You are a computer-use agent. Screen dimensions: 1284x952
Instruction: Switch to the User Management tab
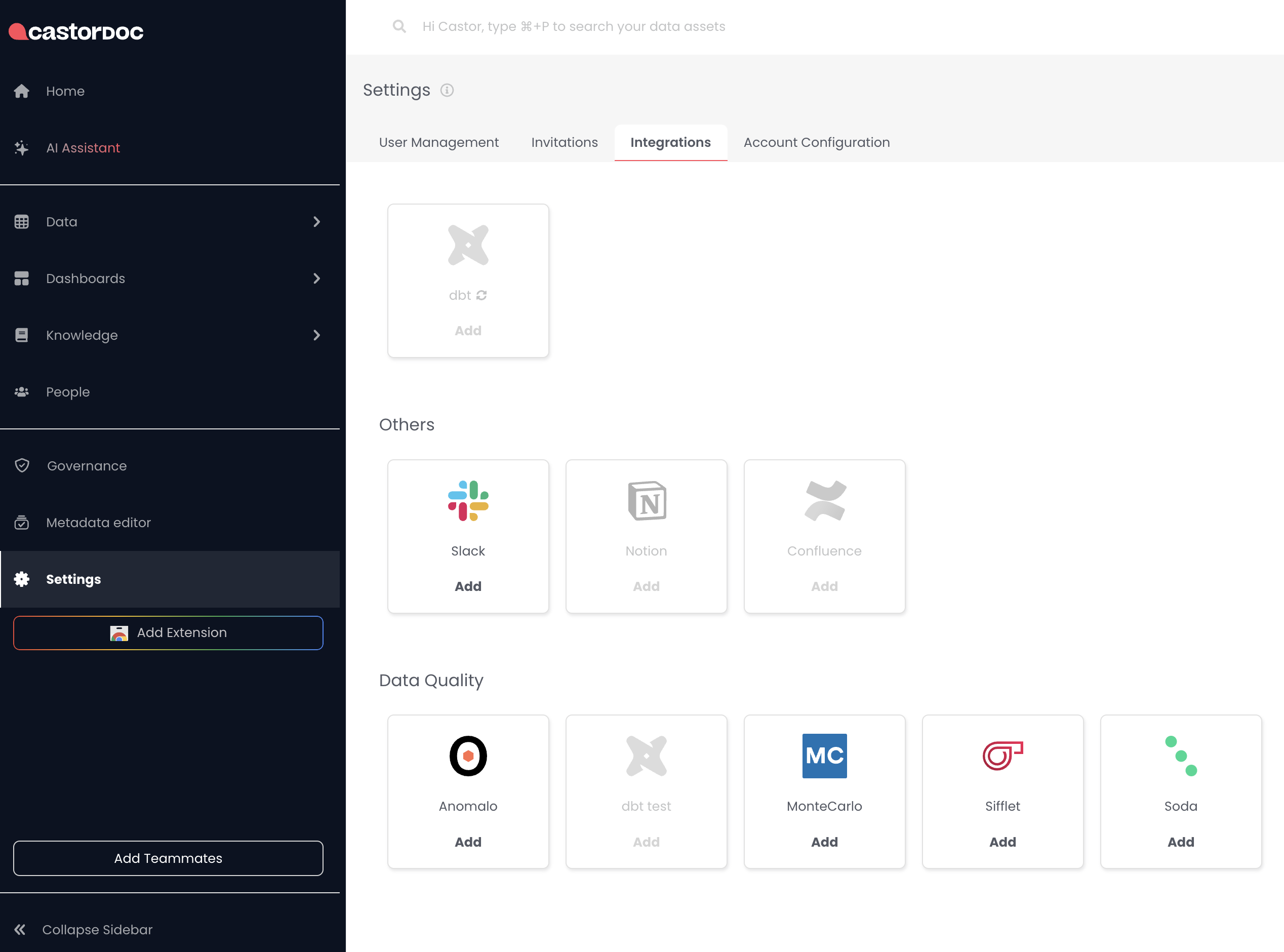[438, 142]
